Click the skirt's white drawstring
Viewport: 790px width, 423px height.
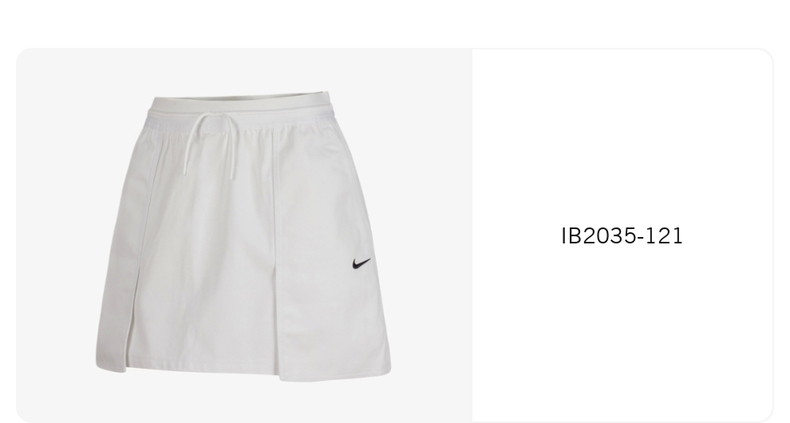pos(211,145)
